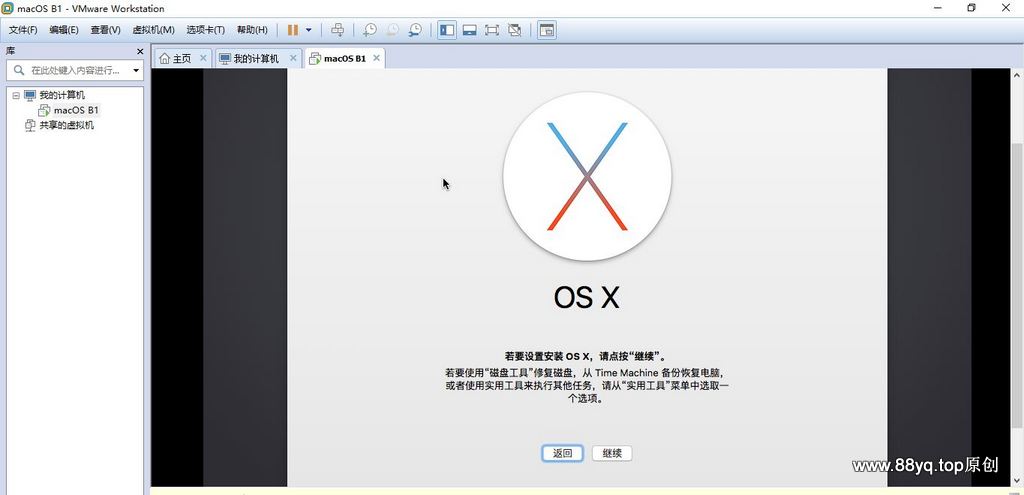Switch to the 我的计算机 tab
Viewport: 1024px width, 495px height.
coord(256,58)
